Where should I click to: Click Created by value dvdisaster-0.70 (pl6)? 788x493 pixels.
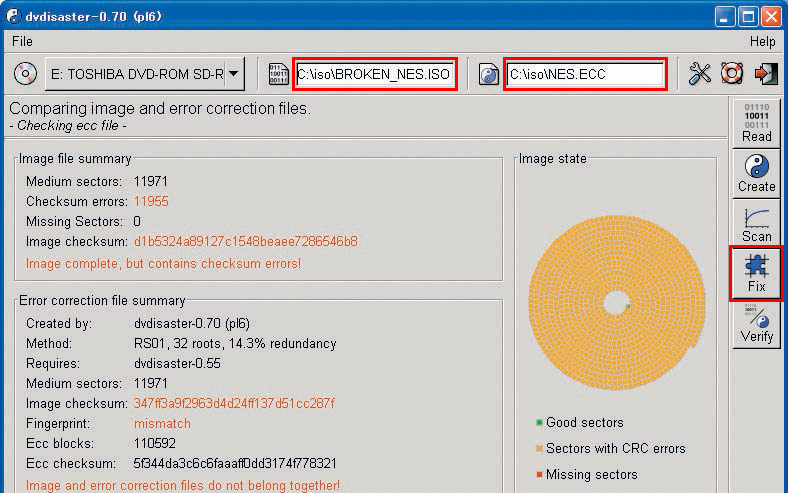pyautogui.click(x=192, y=324)
